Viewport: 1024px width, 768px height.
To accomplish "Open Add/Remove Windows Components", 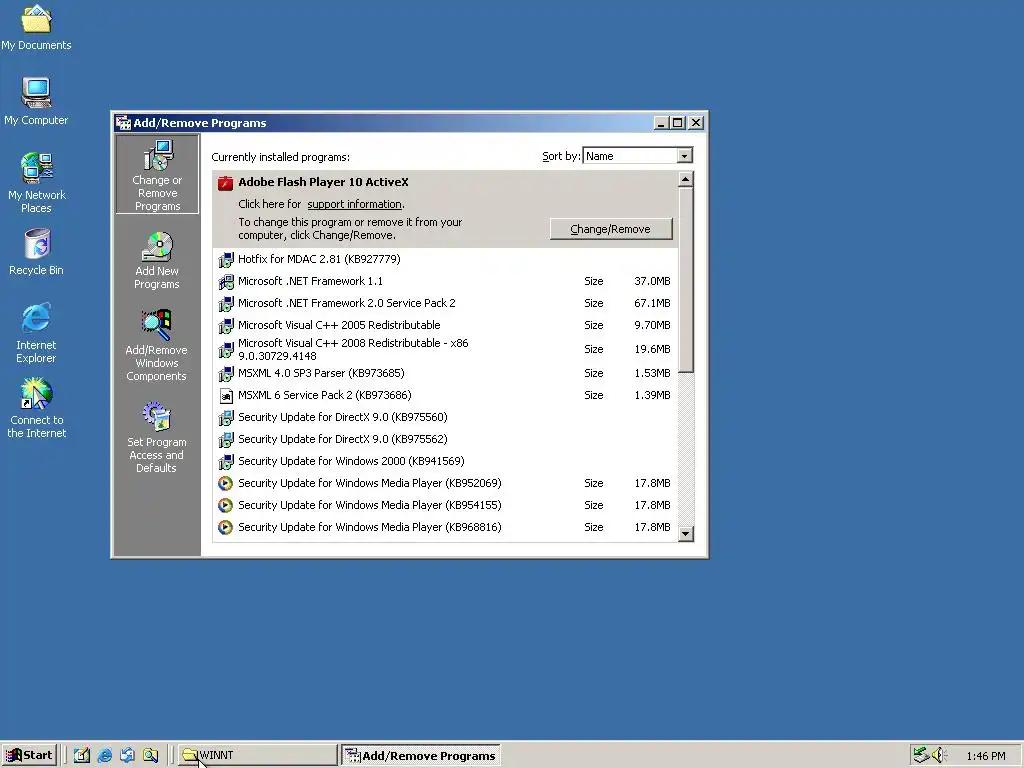I will [157, 345].
